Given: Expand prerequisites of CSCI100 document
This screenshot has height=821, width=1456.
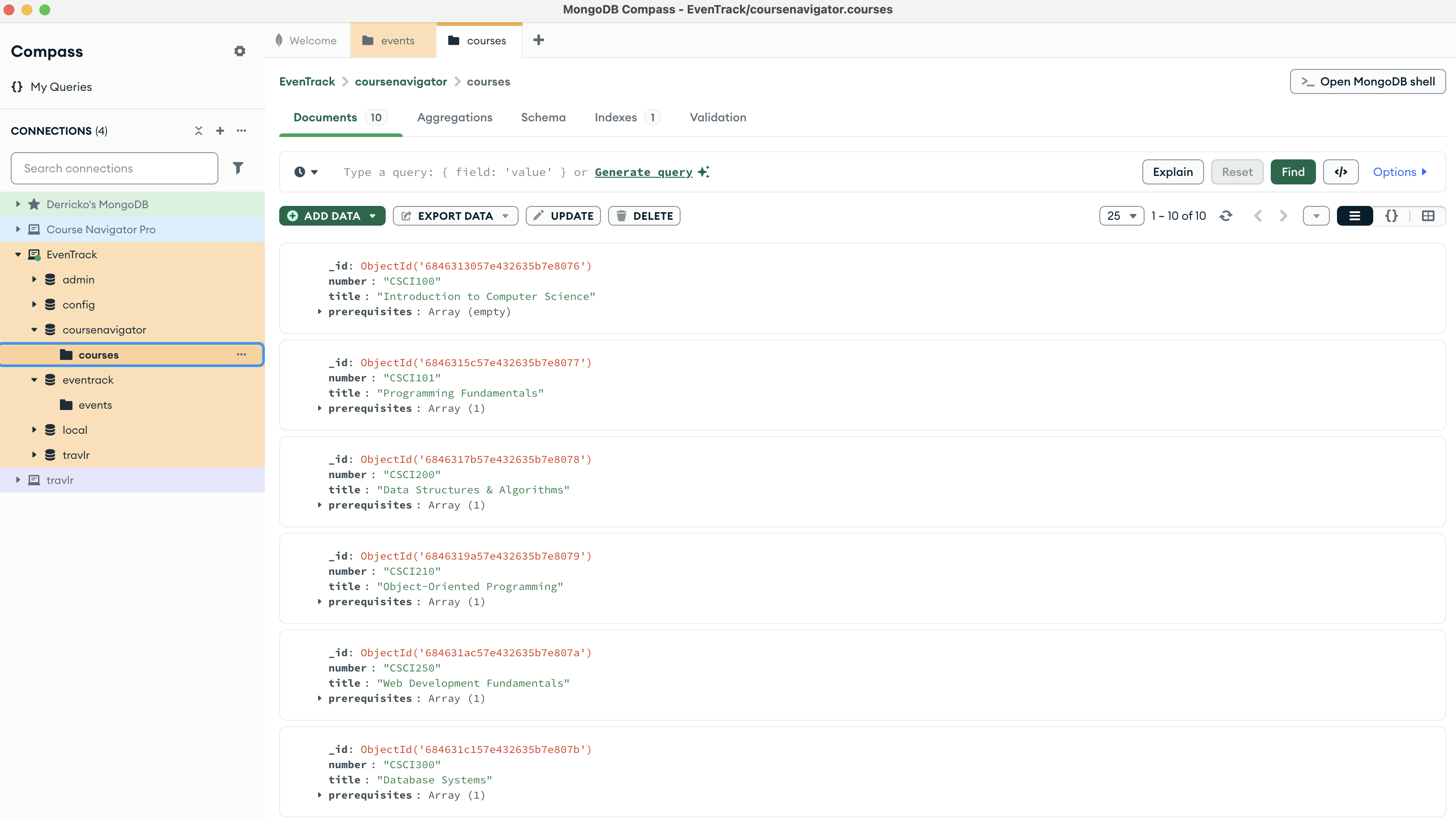Looking at the screenshot, I should (319, 312).
